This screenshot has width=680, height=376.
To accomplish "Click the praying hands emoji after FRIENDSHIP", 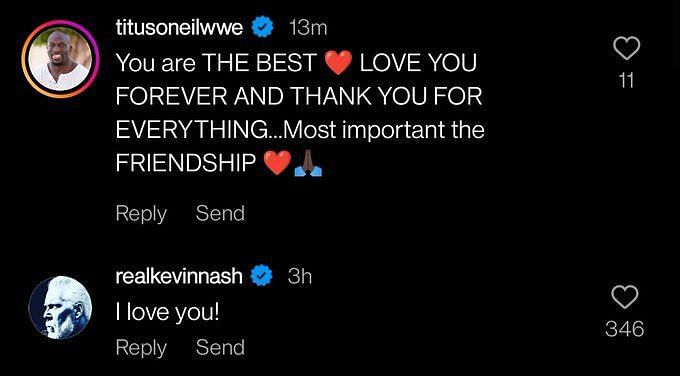I will click(x=308, y=164).
